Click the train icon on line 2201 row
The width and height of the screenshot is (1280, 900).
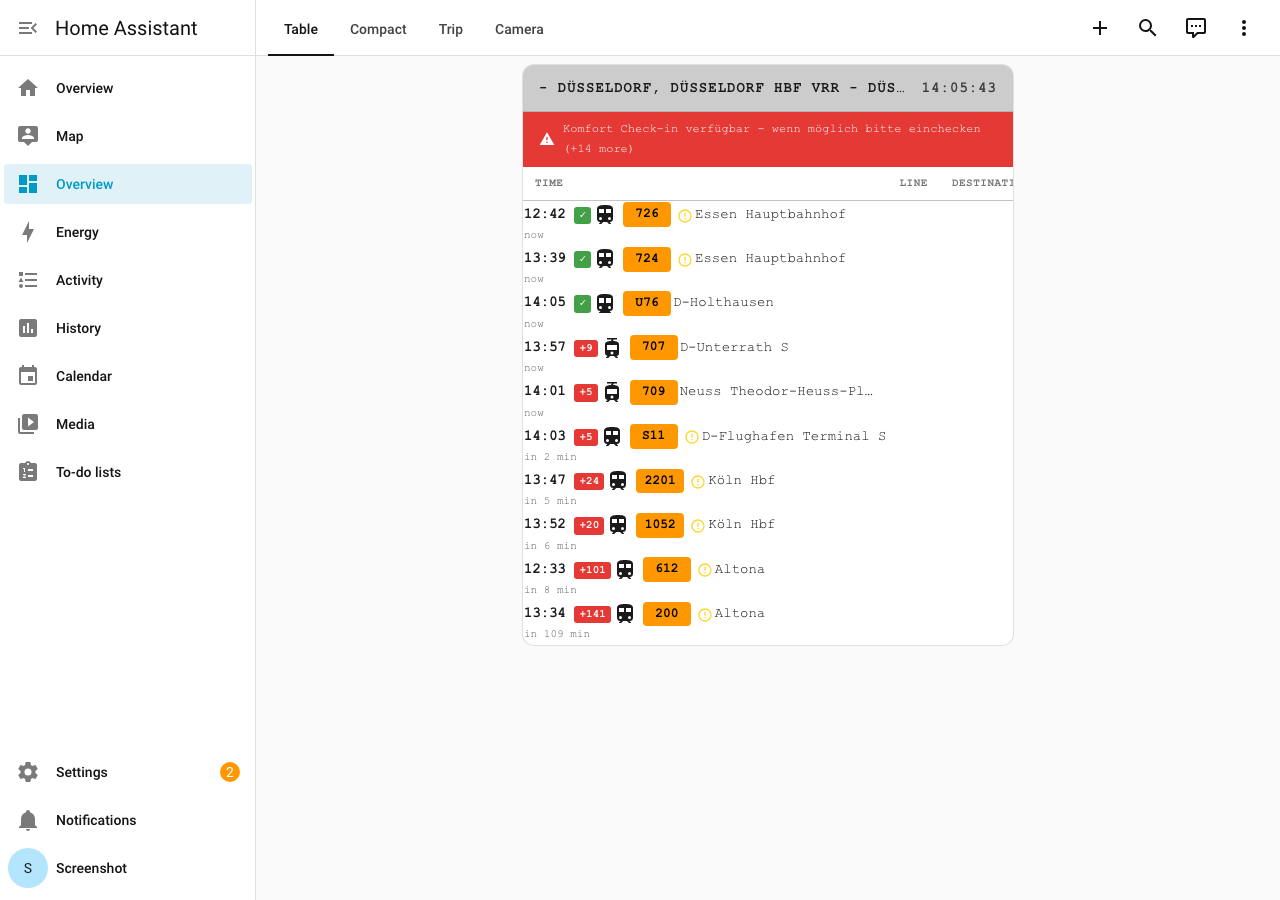coord(618,480)
